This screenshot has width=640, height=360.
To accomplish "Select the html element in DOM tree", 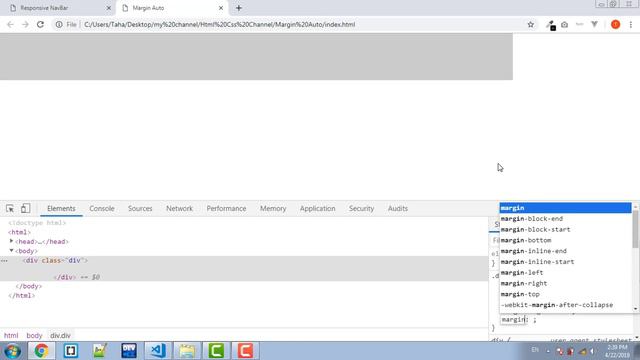I will click(x=20, y=232).
